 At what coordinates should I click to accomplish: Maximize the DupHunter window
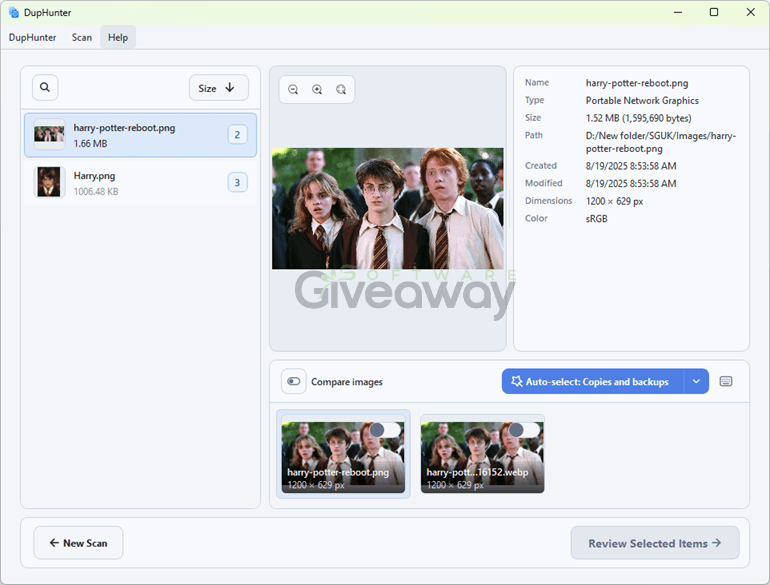tap(714, 12)
